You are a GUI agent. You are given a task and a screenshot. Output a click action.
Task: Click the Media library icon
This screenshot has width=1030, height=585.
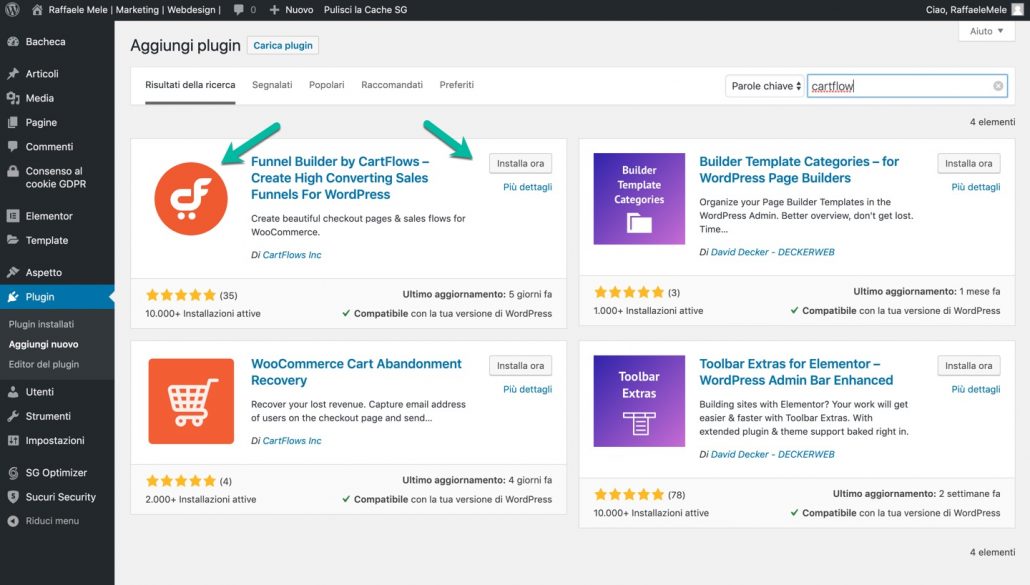13,98
